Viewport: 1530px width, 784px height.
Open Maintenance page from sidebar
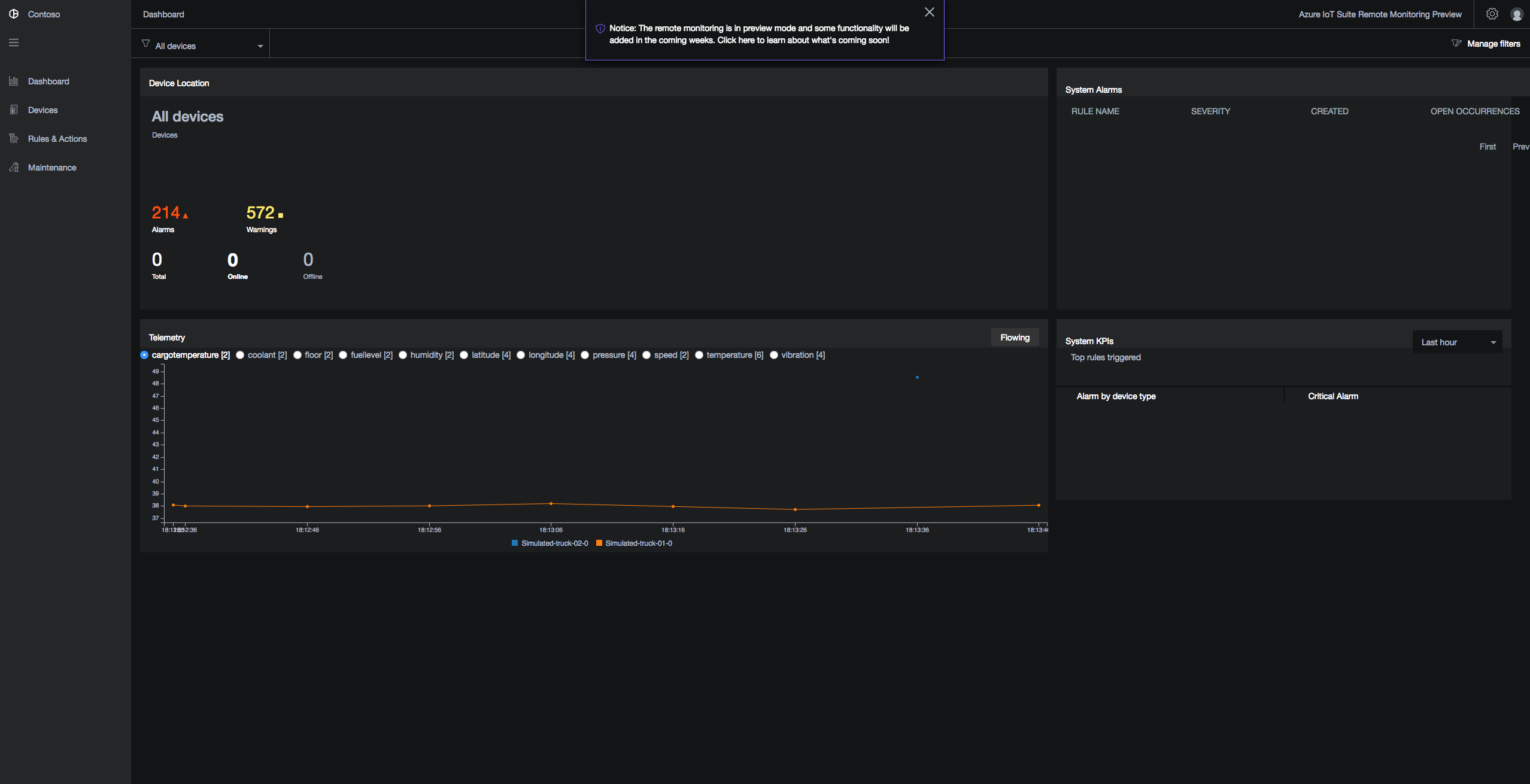tap(52, 168)
